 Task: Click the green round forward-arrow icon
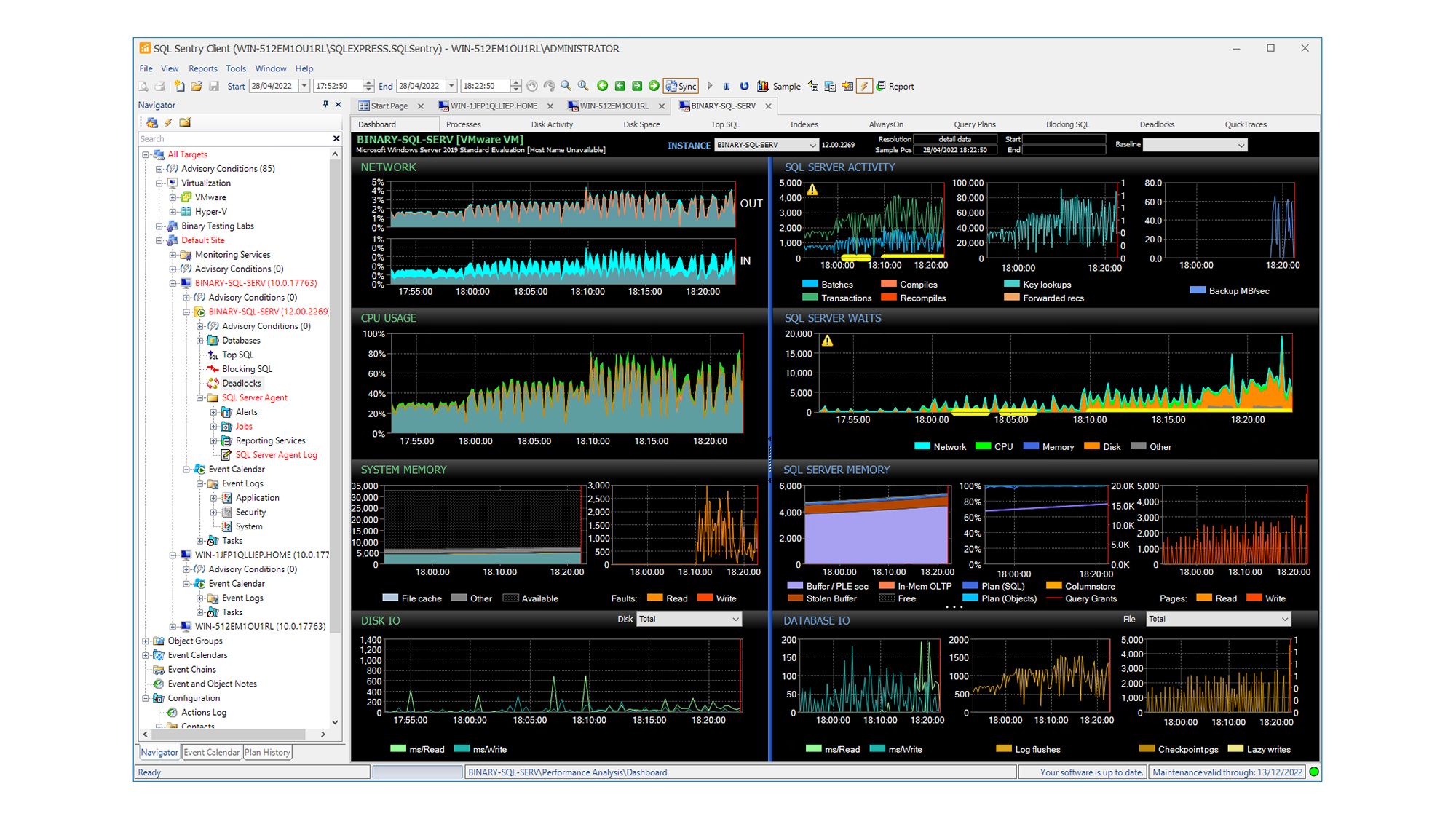pos(654,86)
